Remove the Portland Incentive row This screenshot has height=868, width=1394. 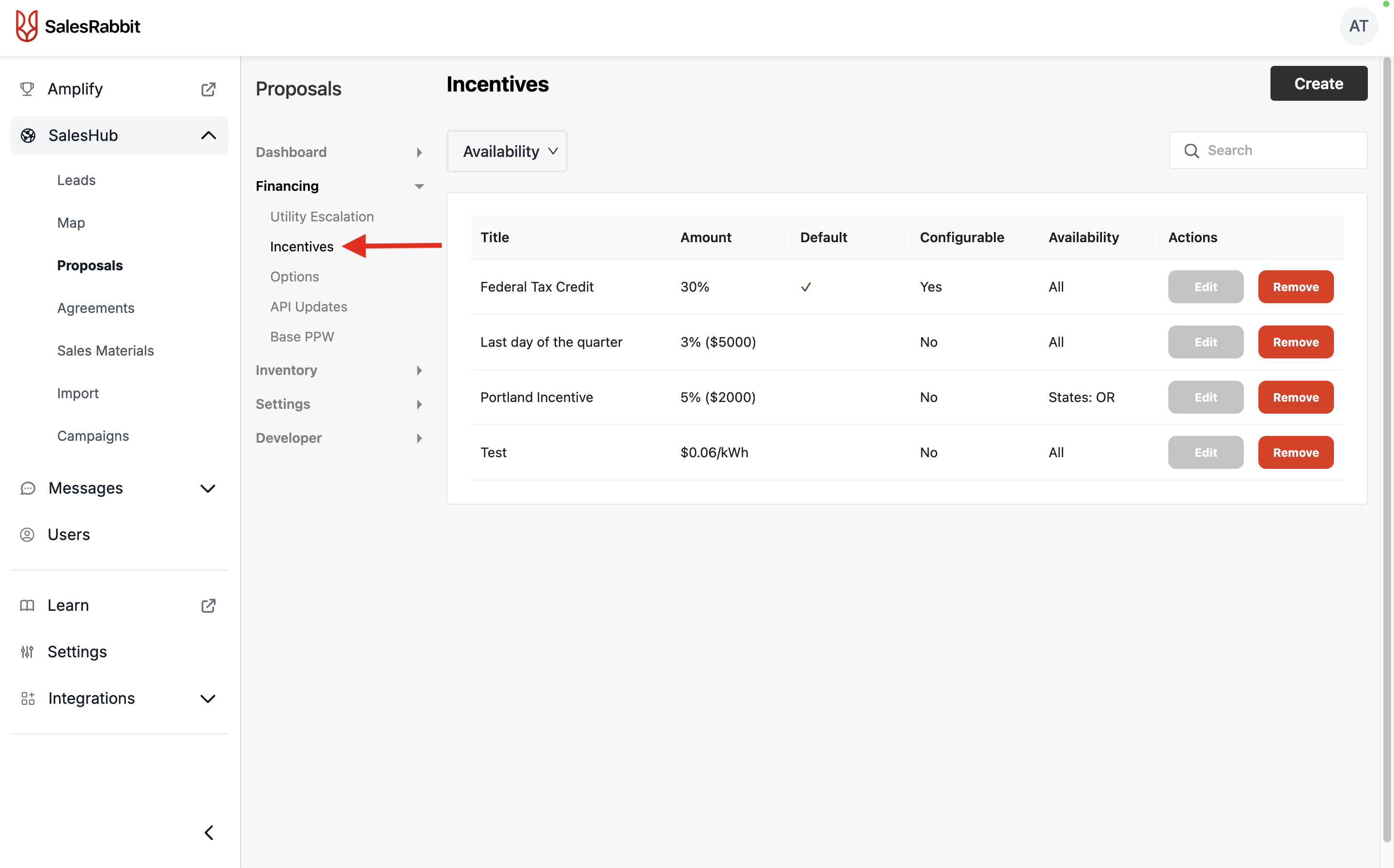tap(1295, 397)
